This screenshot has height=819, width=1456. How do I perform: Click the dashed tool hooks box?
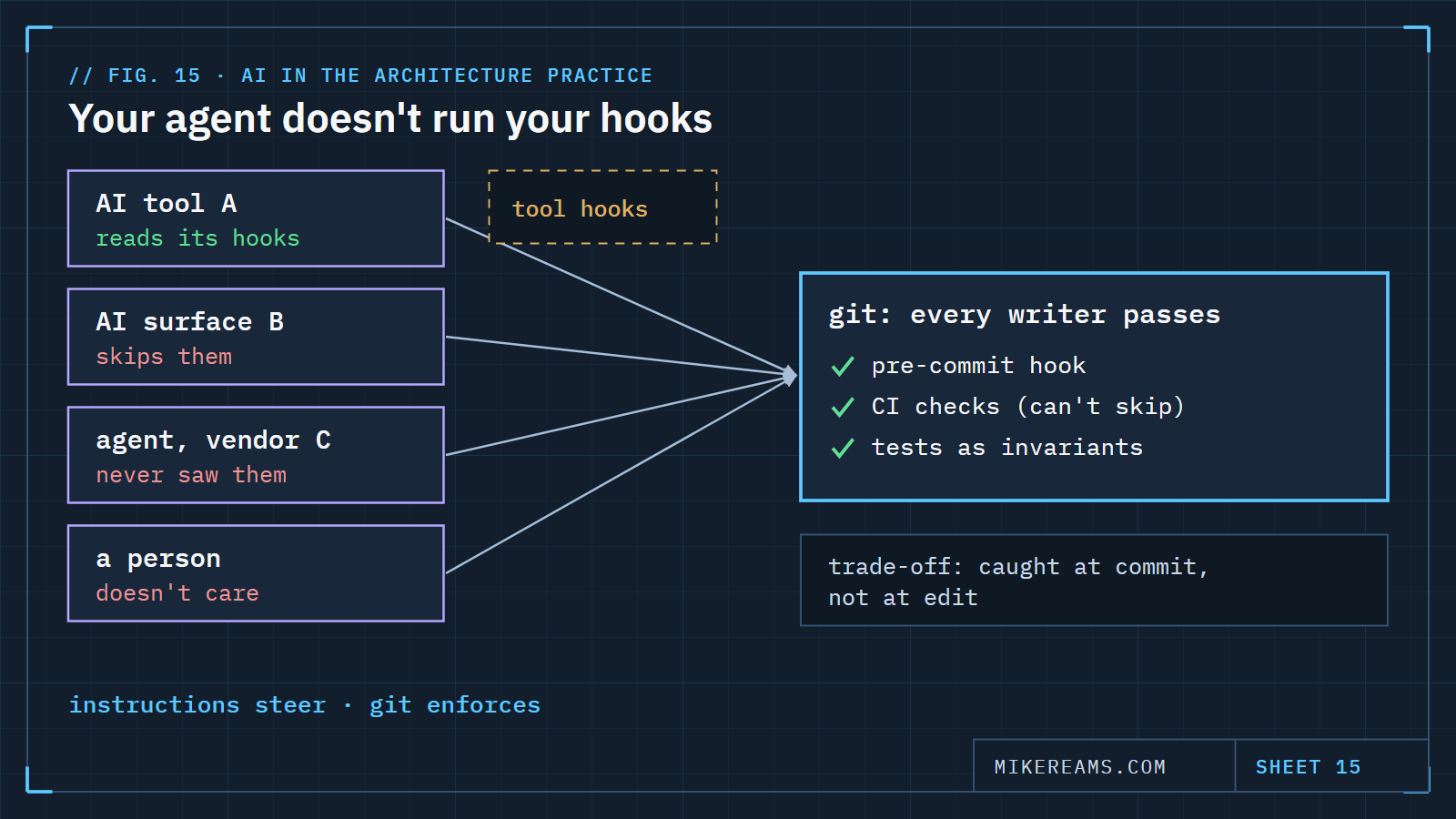point(603,207)
